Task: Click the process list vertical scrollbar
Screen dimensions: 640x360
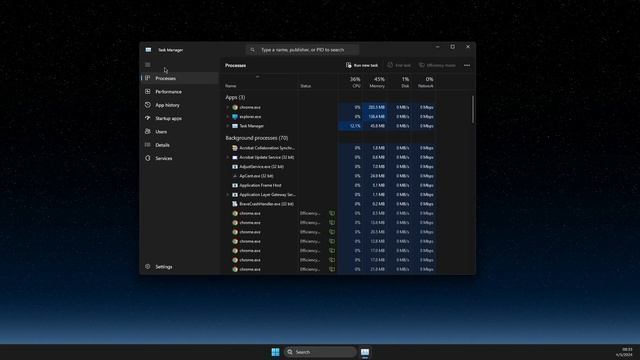Action: point(473,109)
